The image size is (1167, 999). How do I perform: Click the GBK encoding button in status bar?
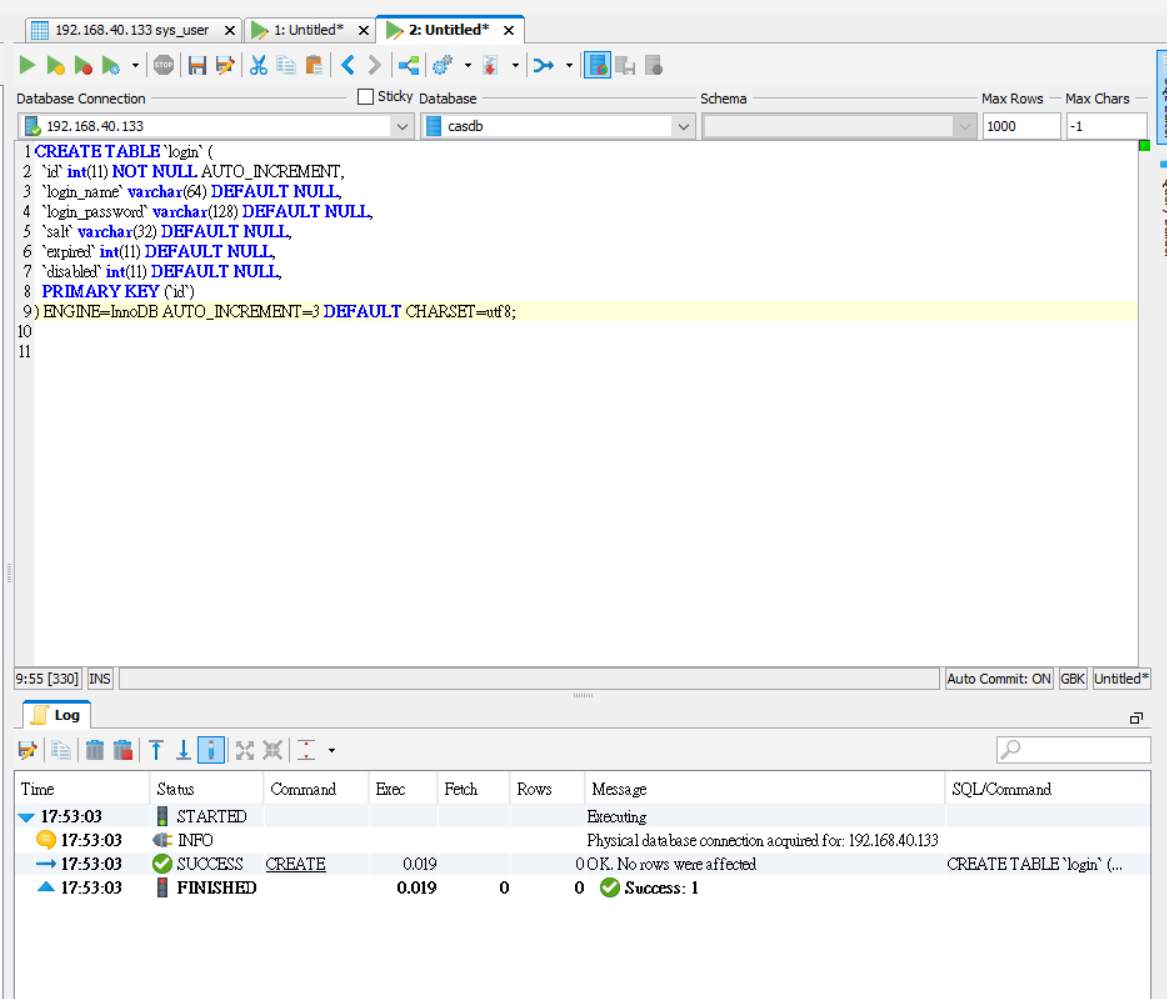point(1073,679)
